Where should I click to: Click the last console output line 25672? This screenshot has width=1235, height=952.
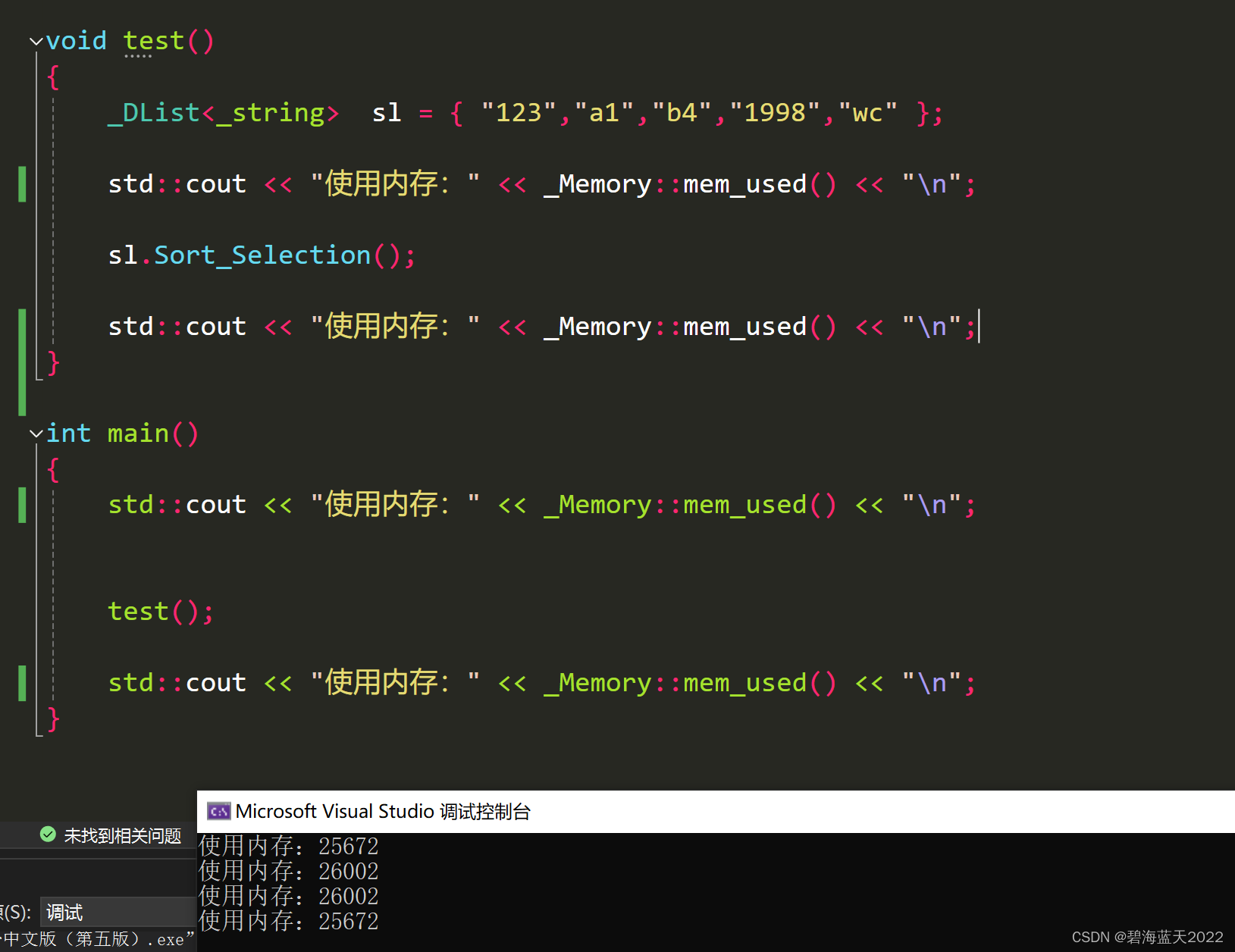[288, 921]
